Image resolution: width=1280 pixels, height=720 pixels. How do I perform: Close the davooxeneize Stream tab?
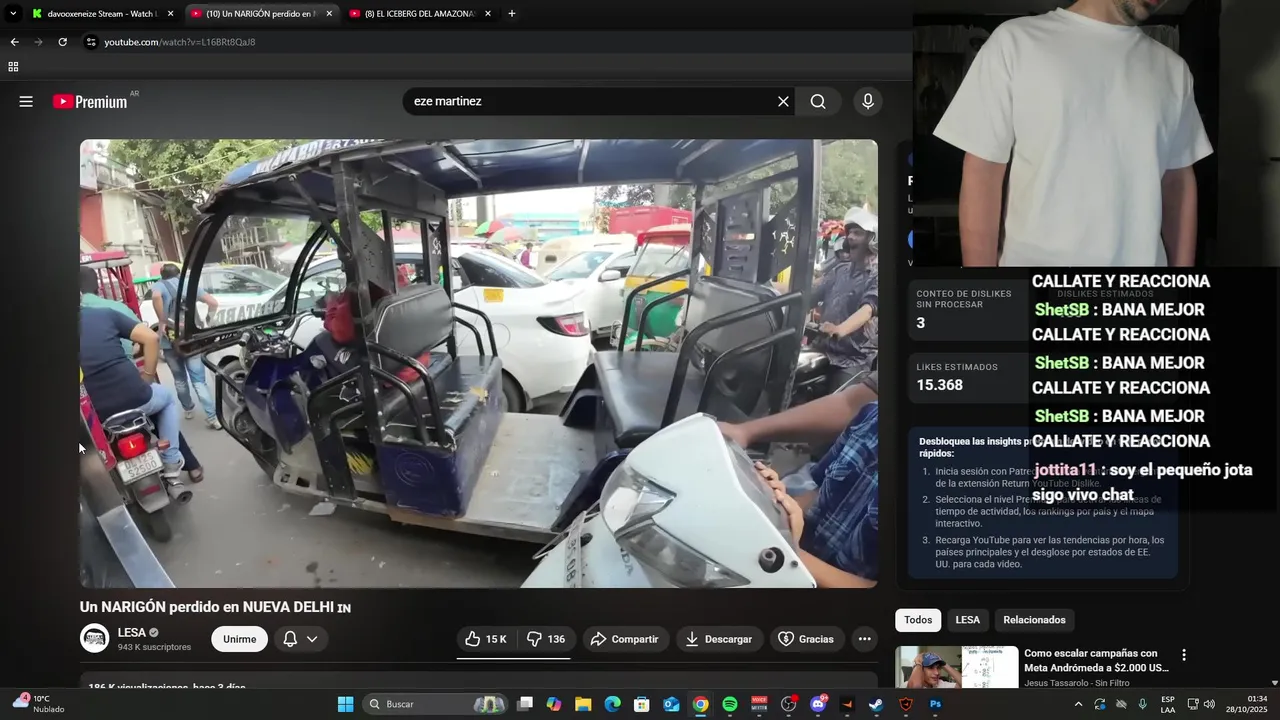pos(170,14)
